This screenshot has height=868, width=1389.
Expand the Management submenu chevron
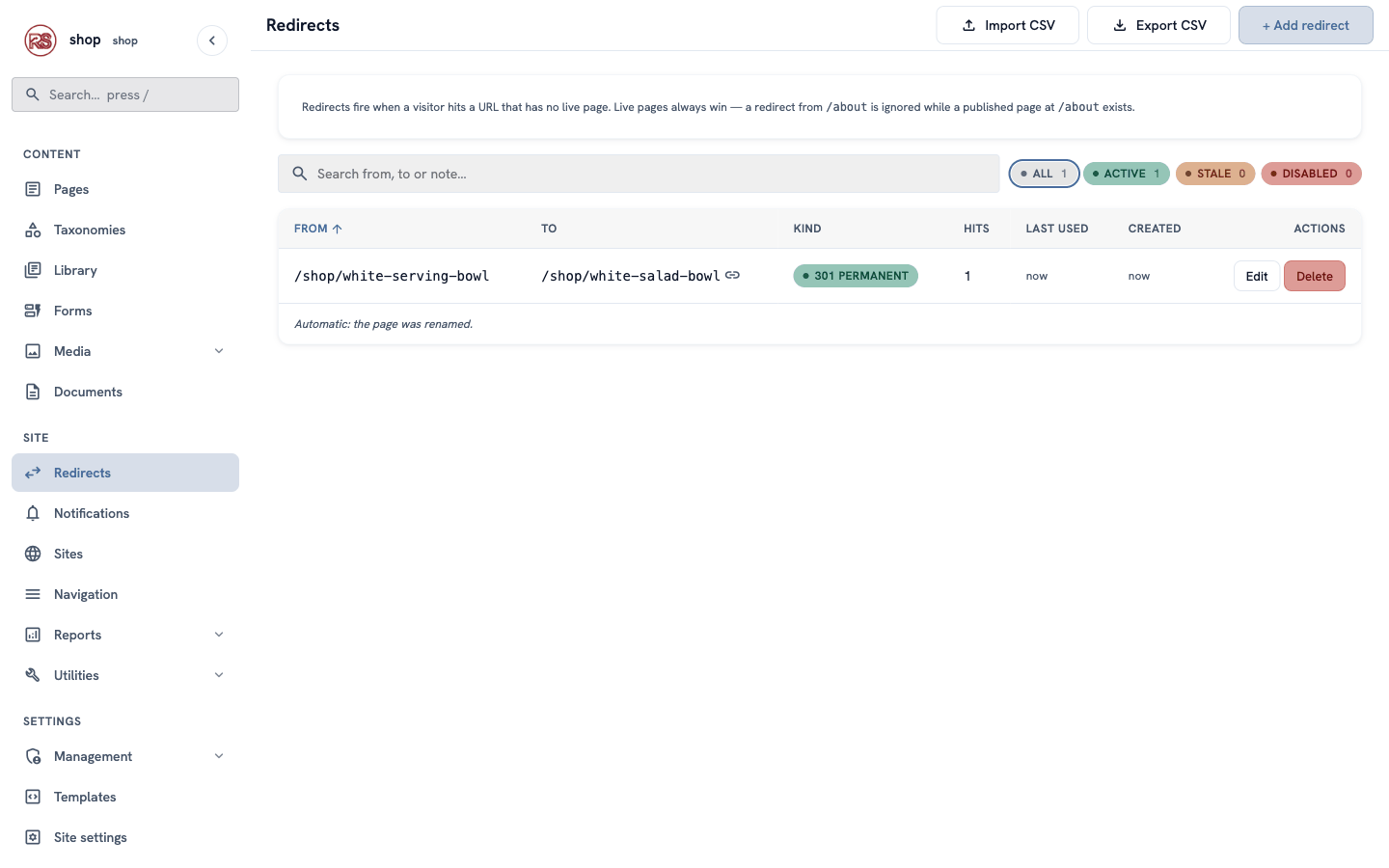pos(219,756)
